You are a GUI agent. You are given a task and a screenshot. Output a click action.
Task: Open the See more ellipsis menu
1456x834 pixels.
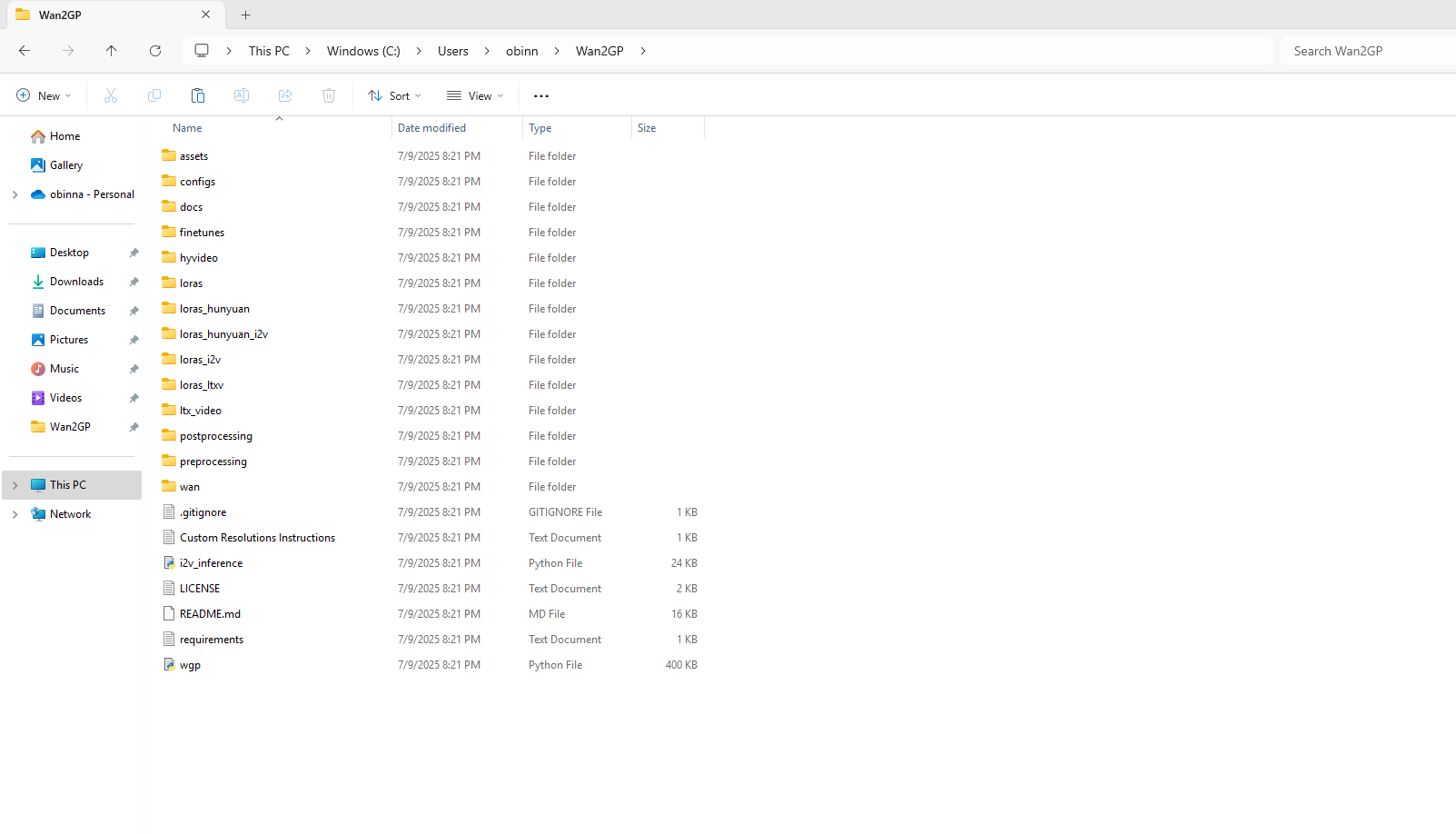pos(541,95)
